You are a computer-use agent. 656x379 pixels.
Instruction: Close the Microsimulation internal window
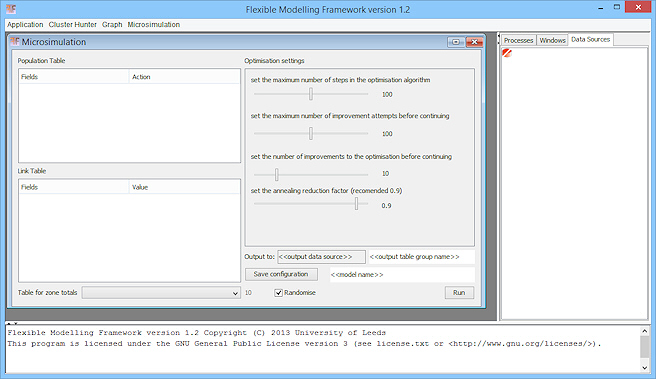[x=474, y=42]
